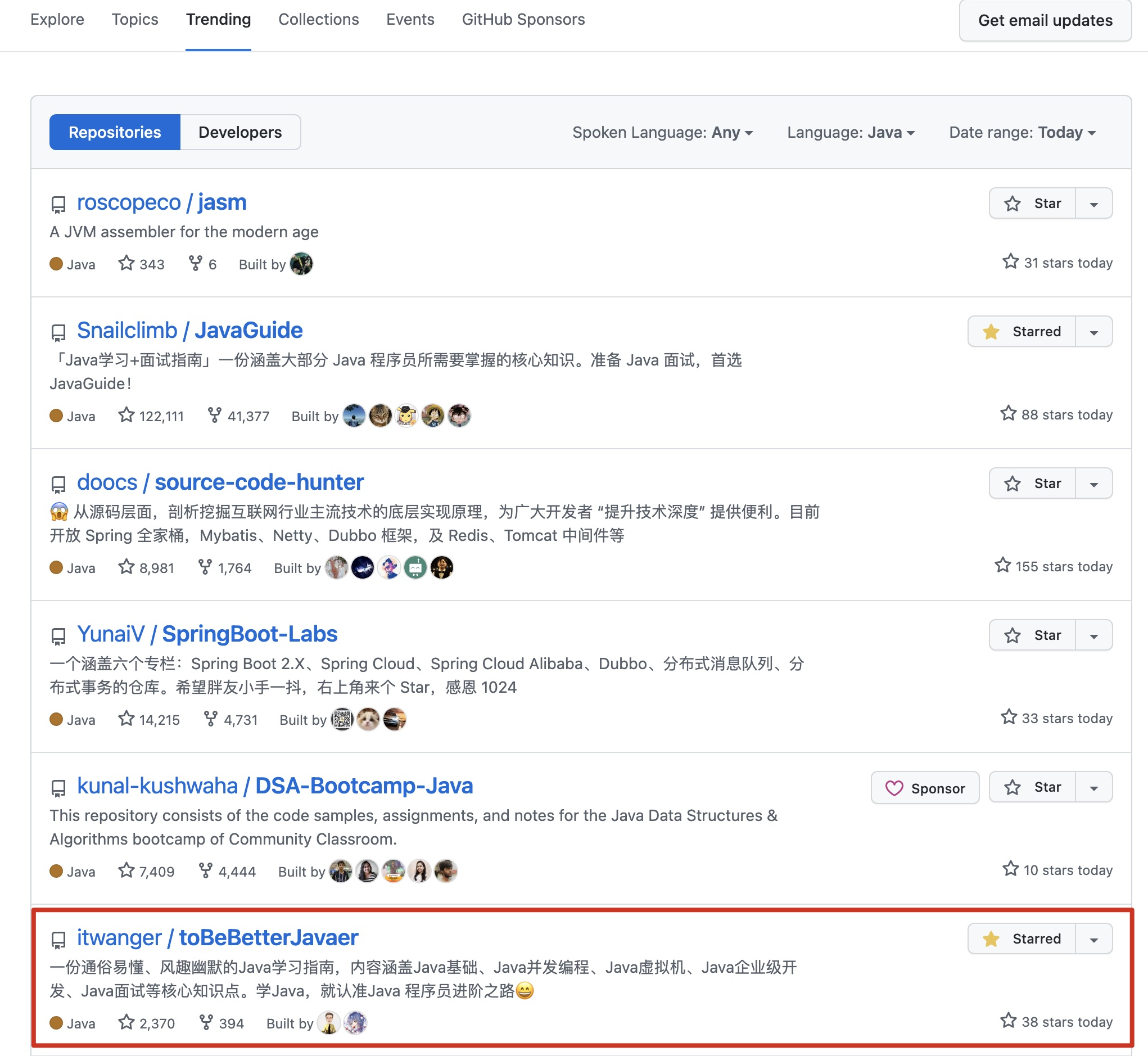This screenshot has width=1148, height=1056.
Task: Open the YunaiV / SpringBoot-Labs repository
Action: pos(207,634)
